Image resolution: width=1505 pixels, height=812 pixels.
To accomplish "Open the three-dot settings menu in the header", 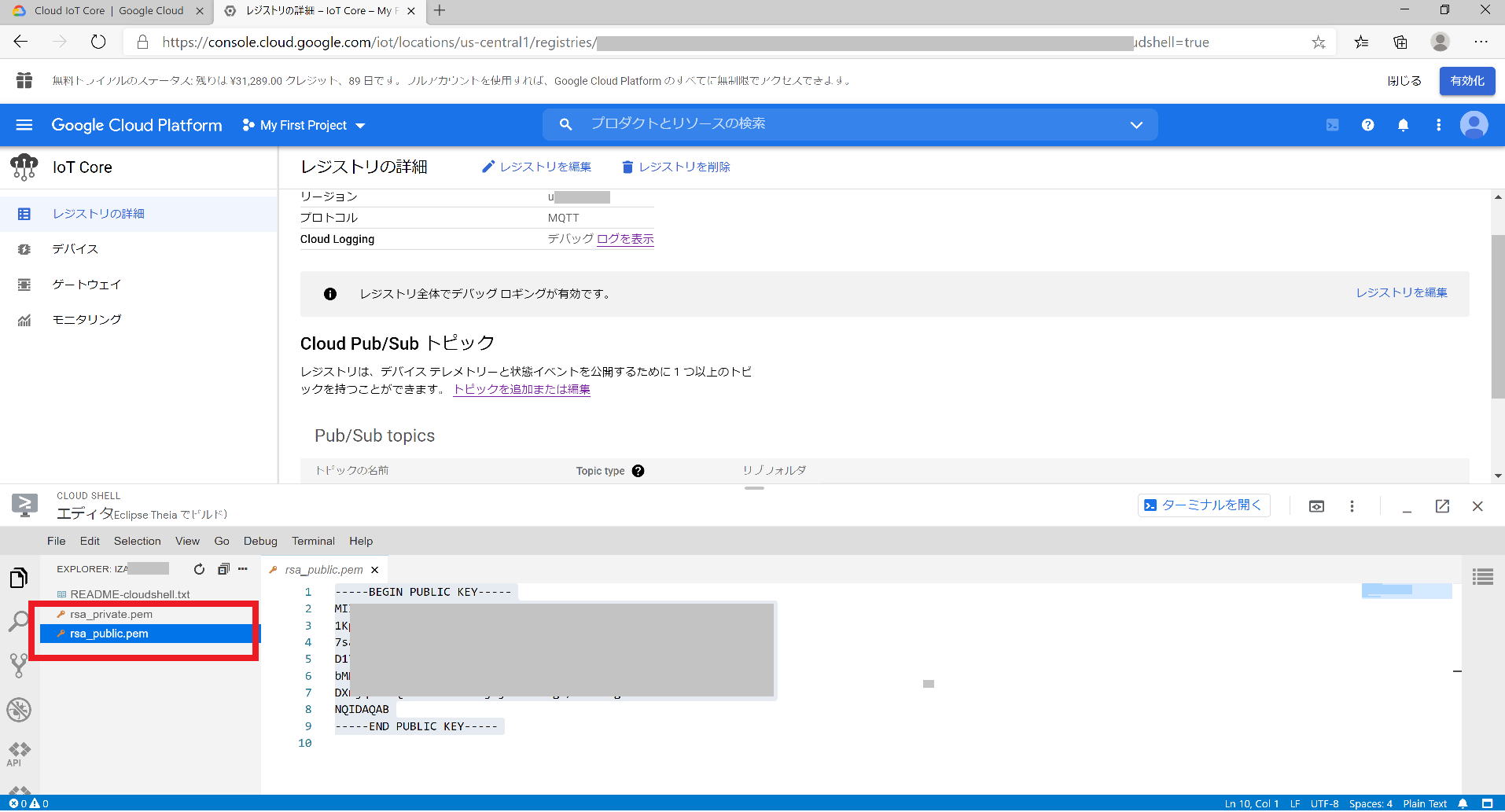I will (1438, 125).
